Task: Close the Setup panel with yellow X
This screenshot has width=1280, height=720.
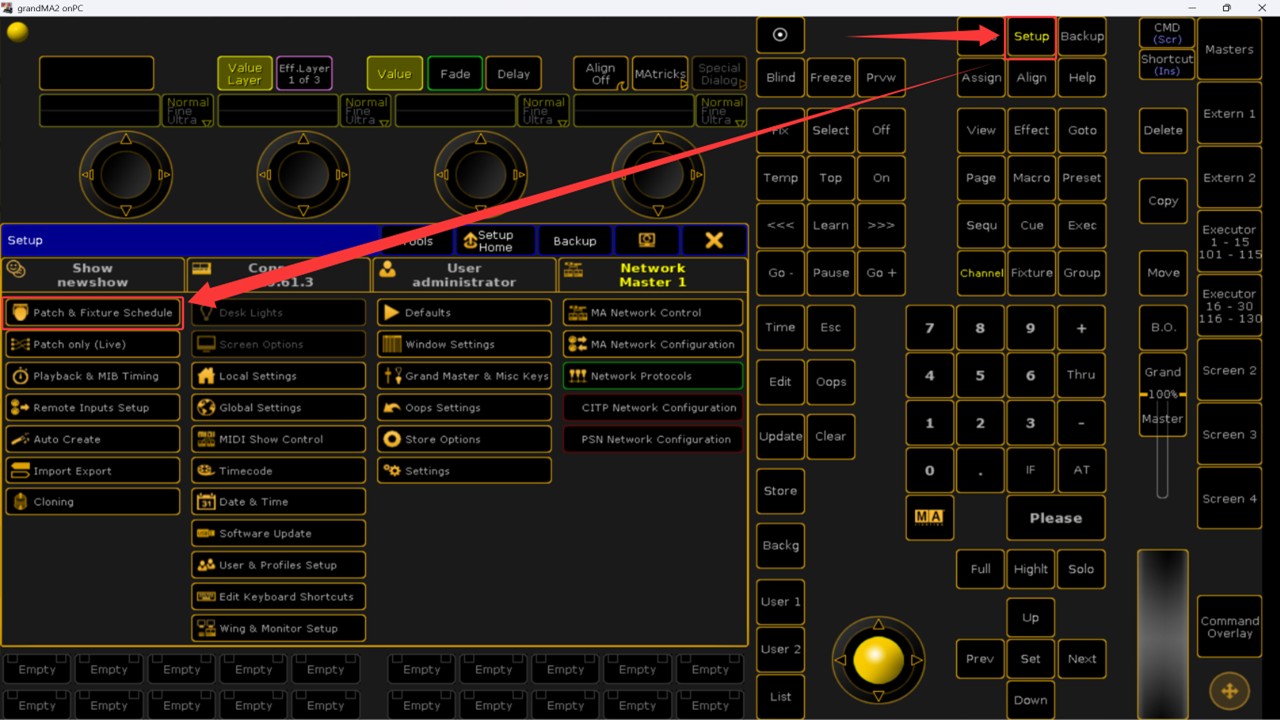Action: pos(713,240)
